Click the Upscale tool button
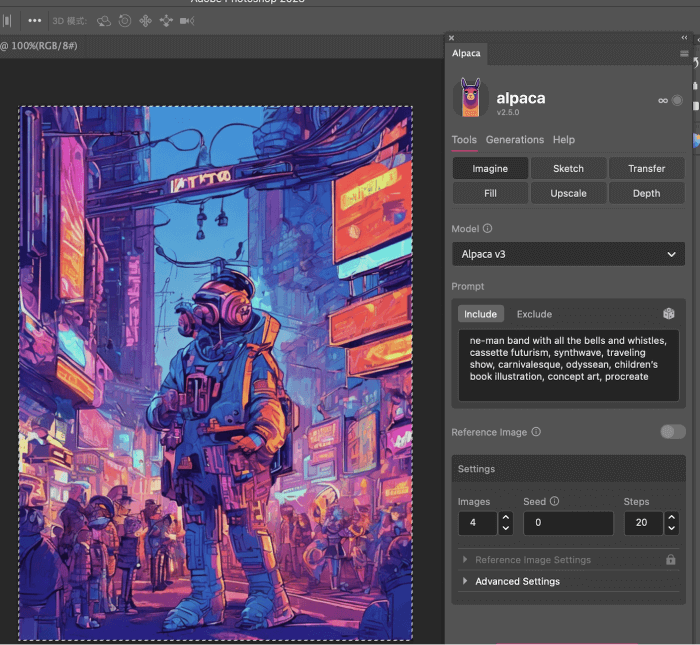This screenshot has width=700, height=645. pos(568,193)
